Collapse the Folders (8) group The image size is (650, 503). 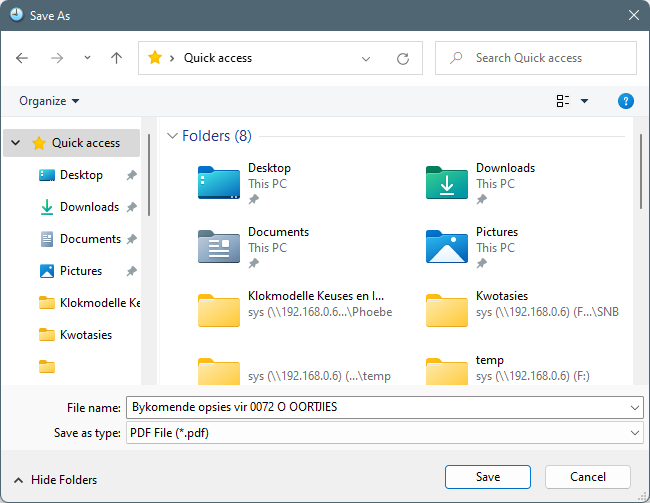pyautogui.click(x=172, y=136)
